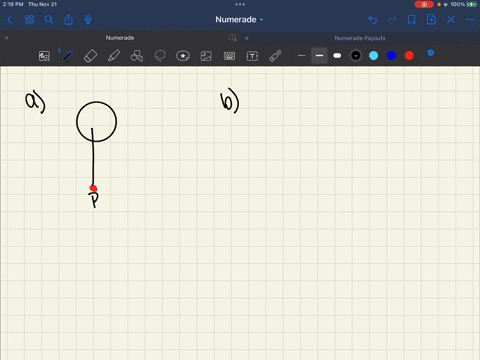Viewport: 480px width, 360px height.
Task: Open the Numerade title dropdown
Action: tap(239, 20)
